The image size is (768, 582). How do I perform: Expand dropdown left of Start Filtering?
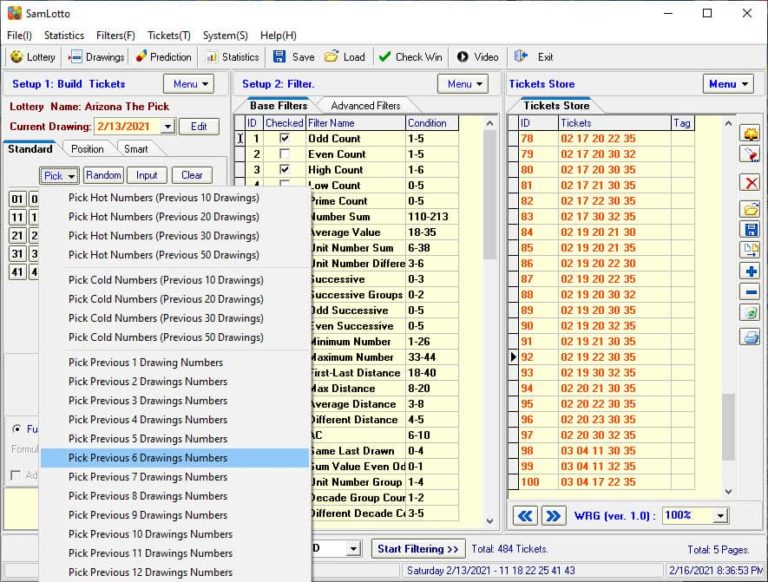(x=353, y=549)
